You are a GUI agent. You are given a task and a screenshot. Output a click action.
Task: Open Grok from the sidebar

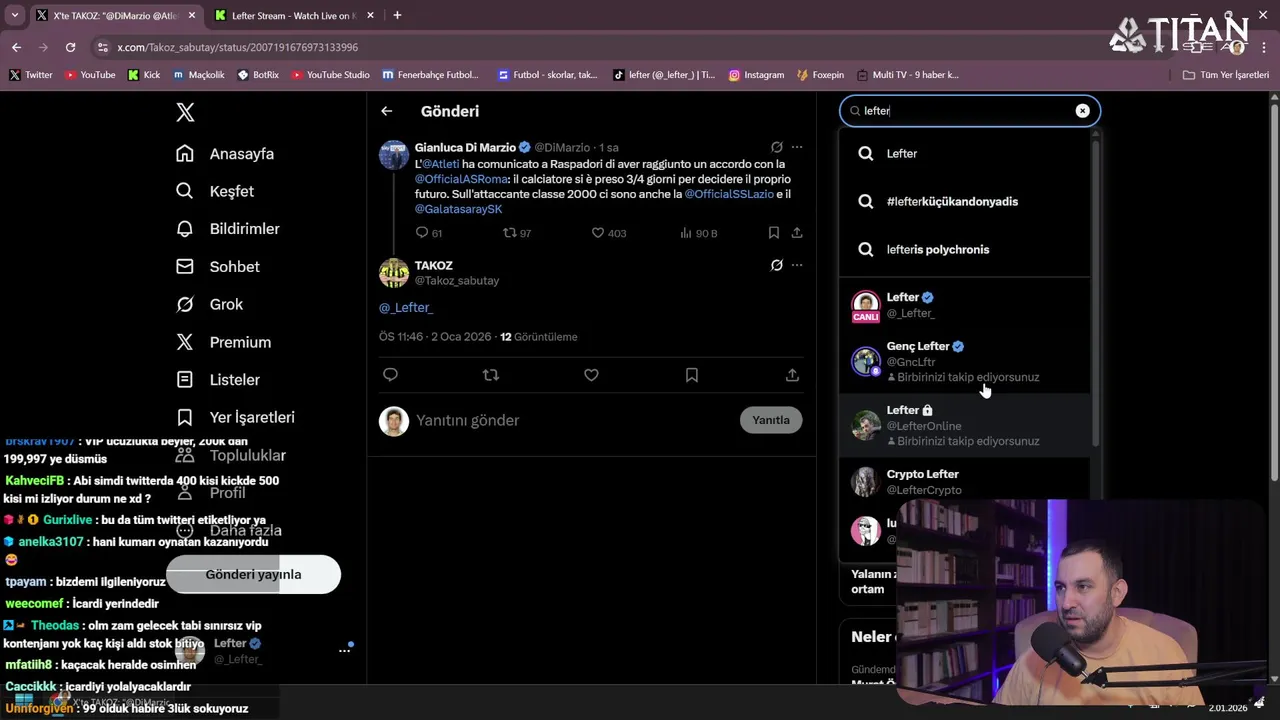tap(209, 304)
